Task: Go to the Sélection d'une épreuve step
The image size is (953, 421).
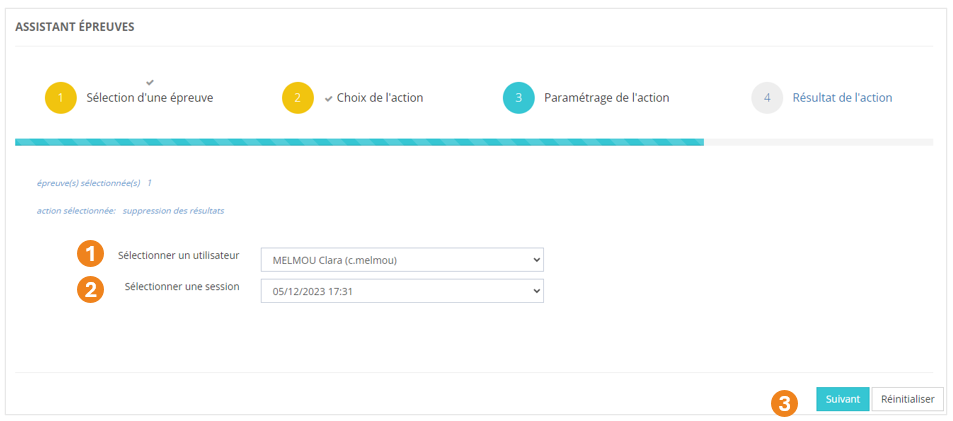Action: 150,98
